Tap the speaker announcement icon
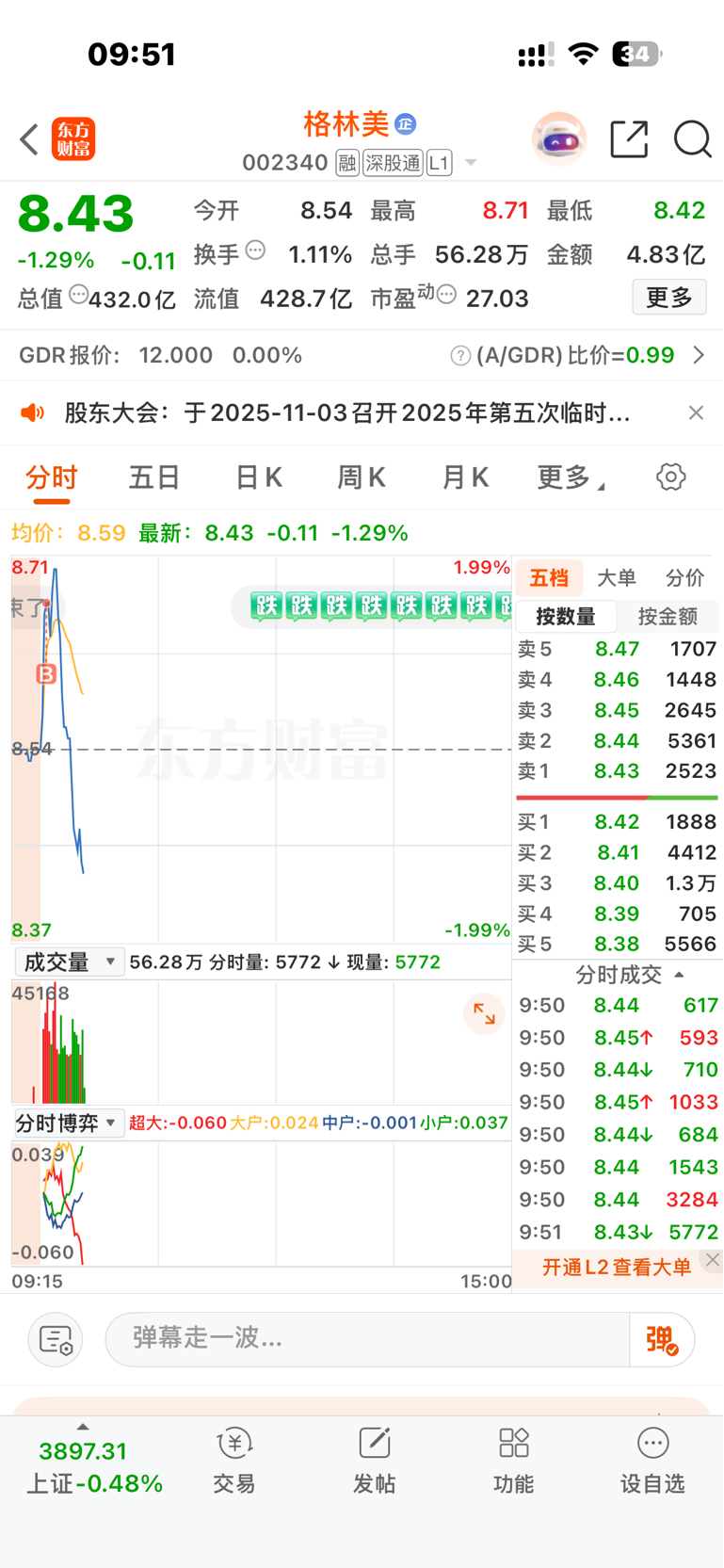Viewport: 724px width, 1568px height. point(33,412)
